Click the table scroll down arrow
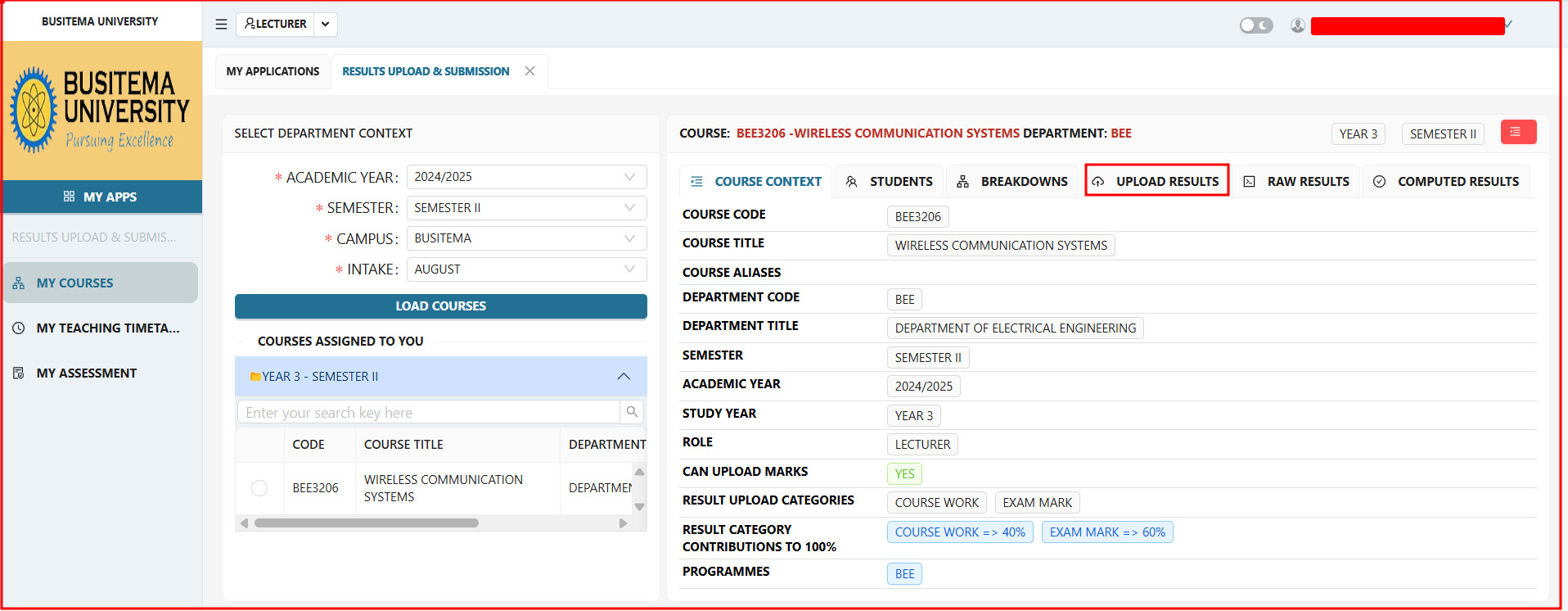Screen dimensions: 1568x611 pos(640,507)
